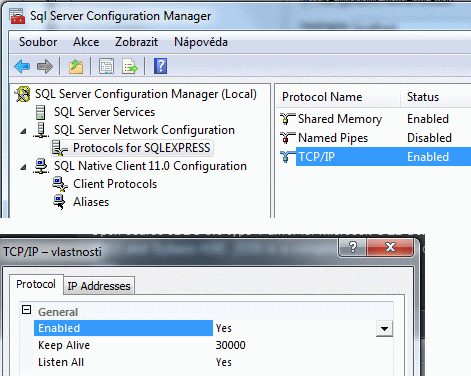Select Aliases tree item
Image resolution: width=471 pixels, height=376 pixels.
coord(91,202)
